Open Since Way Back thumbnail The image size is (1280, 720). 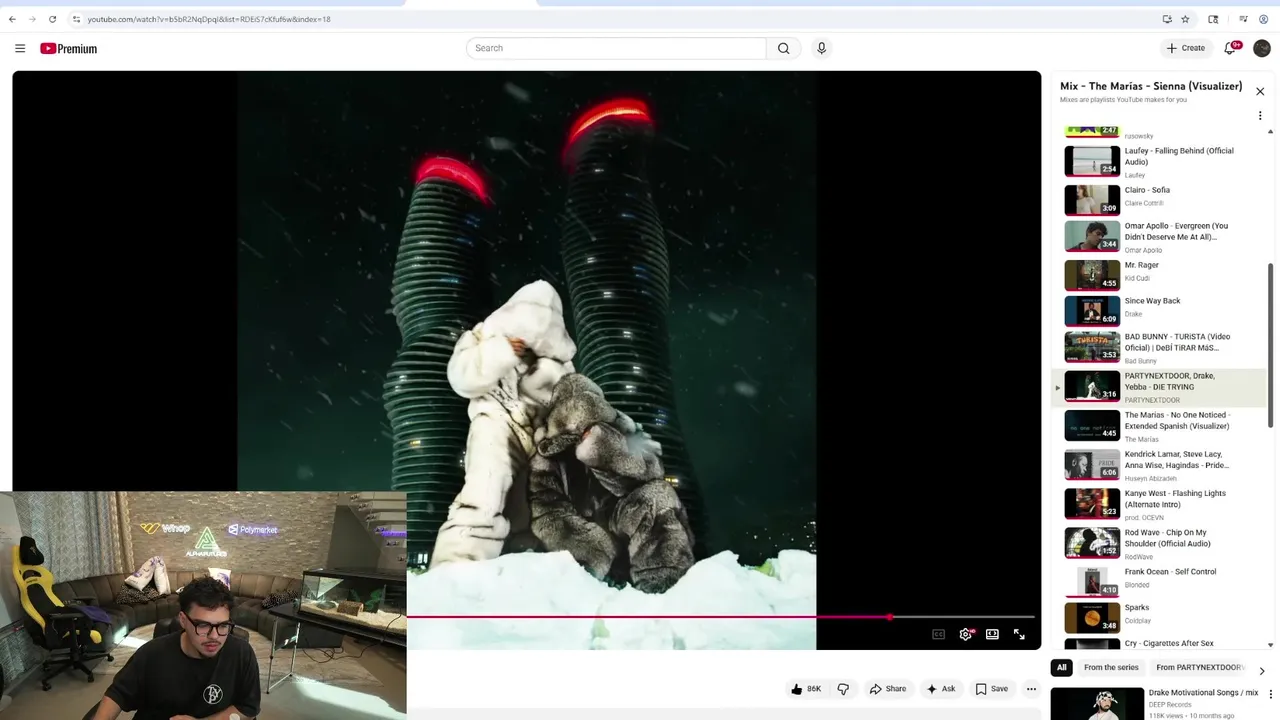1092,311
